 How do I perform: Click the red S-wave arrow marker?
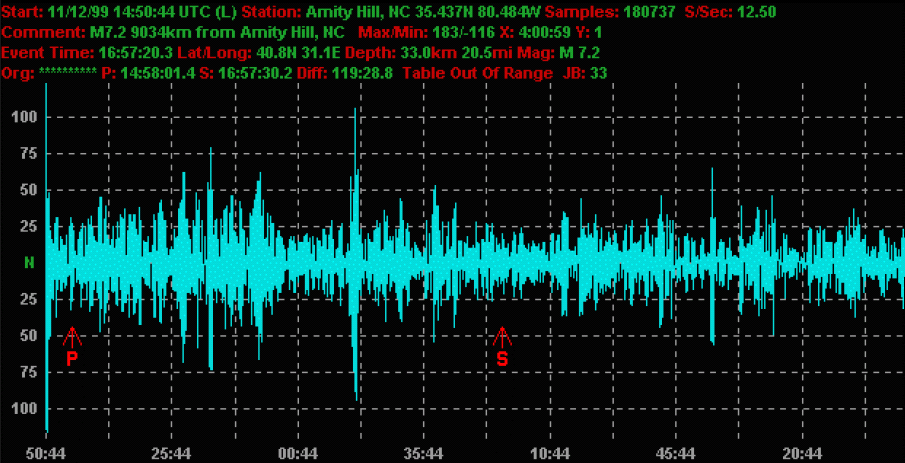pyautogui.click(x=502, y=335)
